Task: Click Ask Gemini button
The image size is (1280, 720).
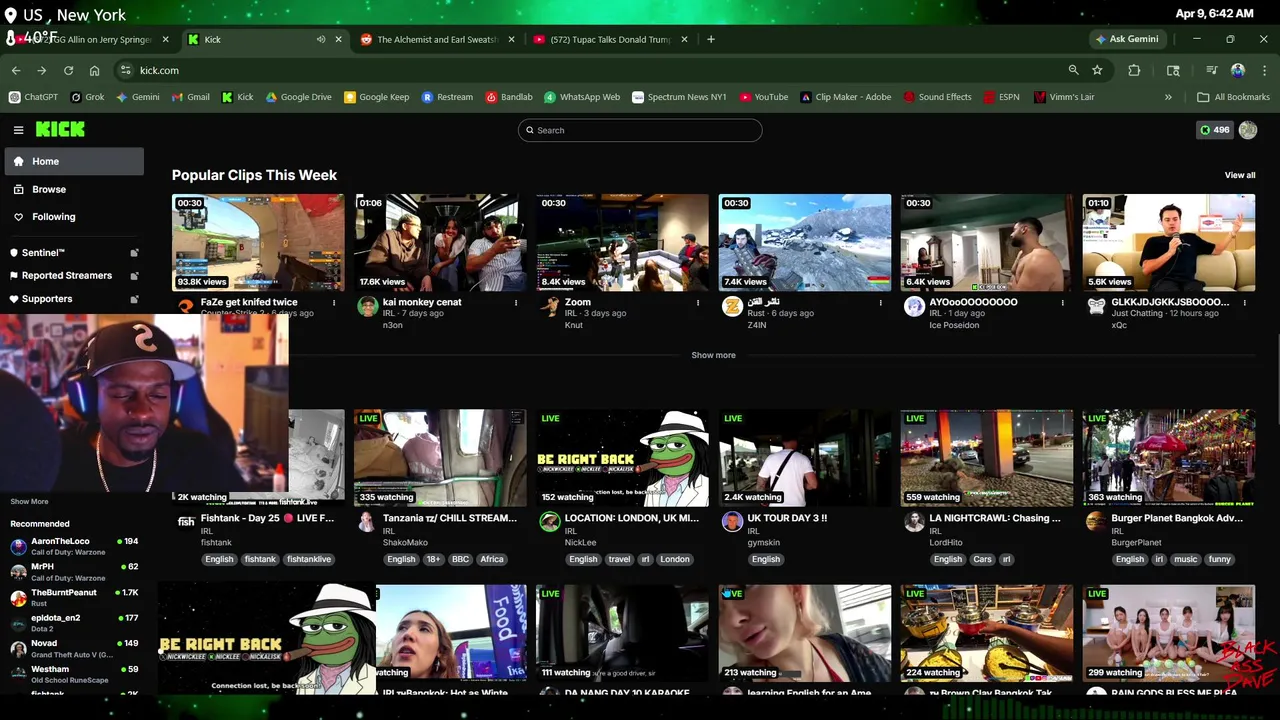Action: pos(1127,39)
